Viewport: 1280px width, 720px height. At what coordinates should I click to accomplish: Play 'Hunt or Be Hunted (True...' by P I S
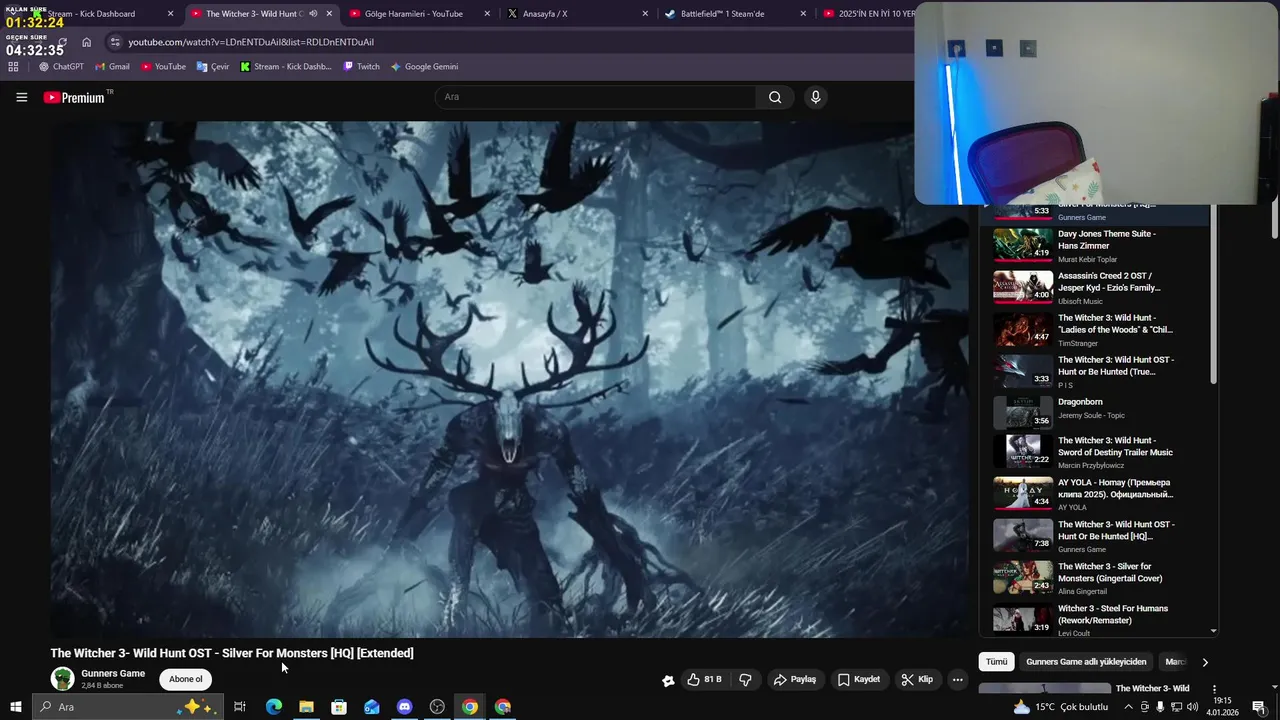click(1095, 371)
